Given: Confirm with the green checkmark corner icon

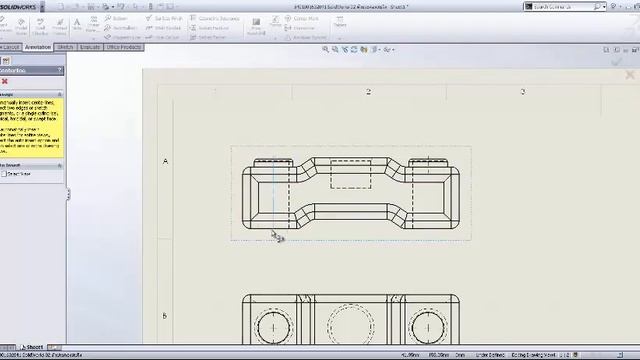Looking at the screenshot, I should point(617,62).
